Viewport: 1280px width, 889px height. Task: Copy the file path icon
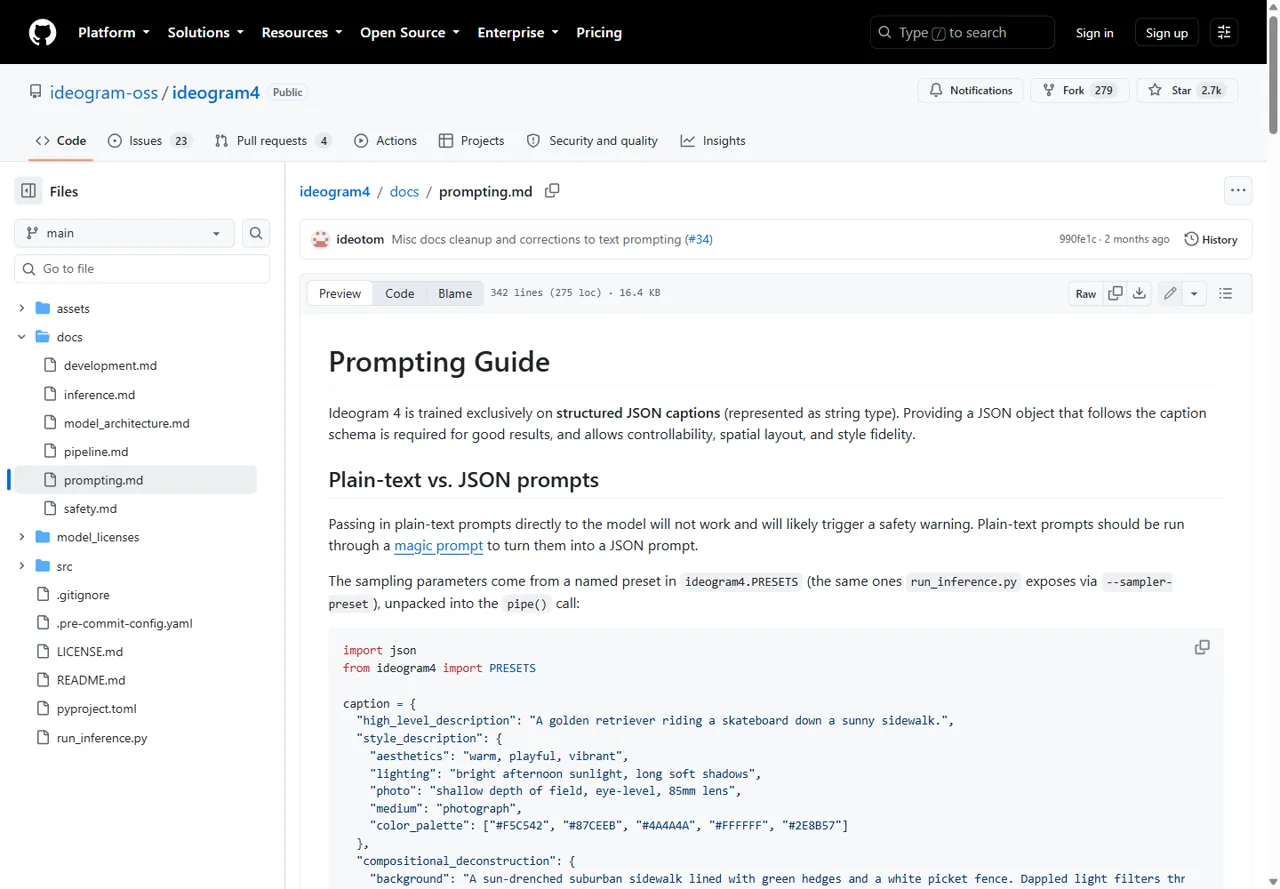(x=552, y=190)
